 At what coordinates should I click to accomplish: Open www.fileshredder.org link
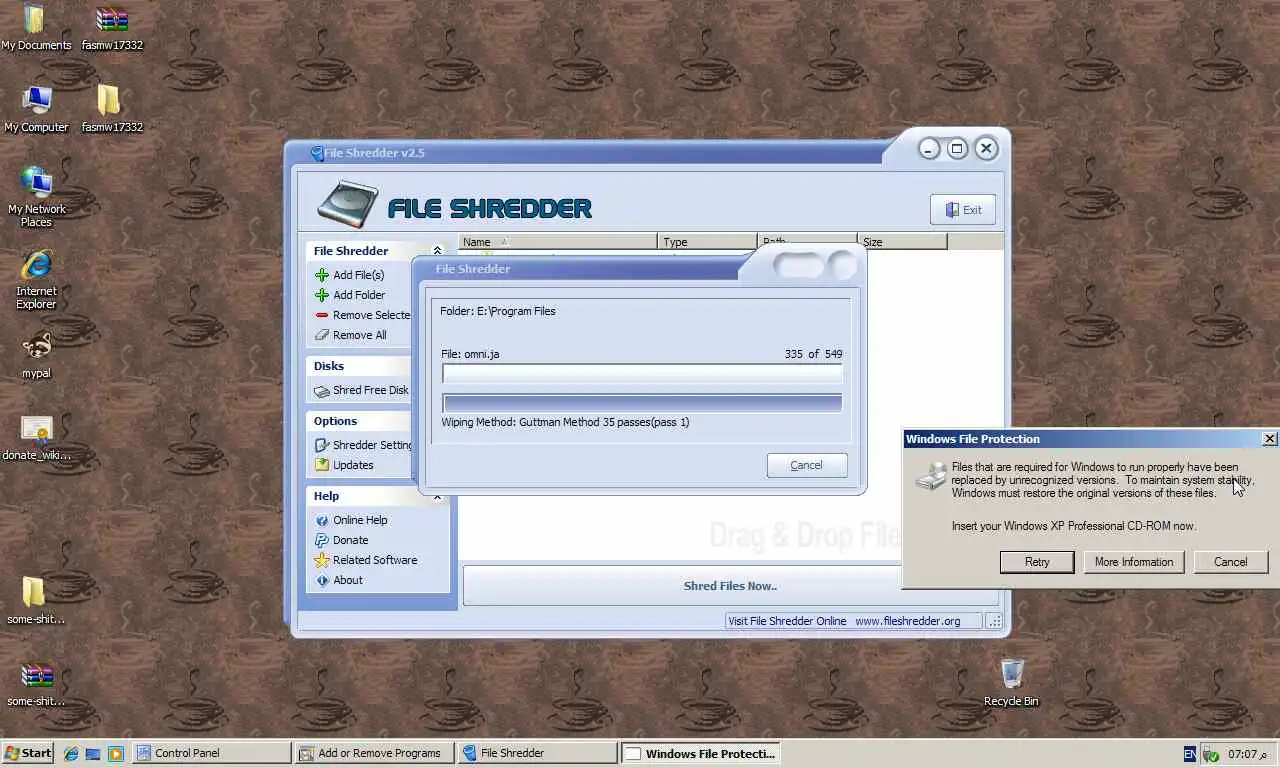pos(908,621)
